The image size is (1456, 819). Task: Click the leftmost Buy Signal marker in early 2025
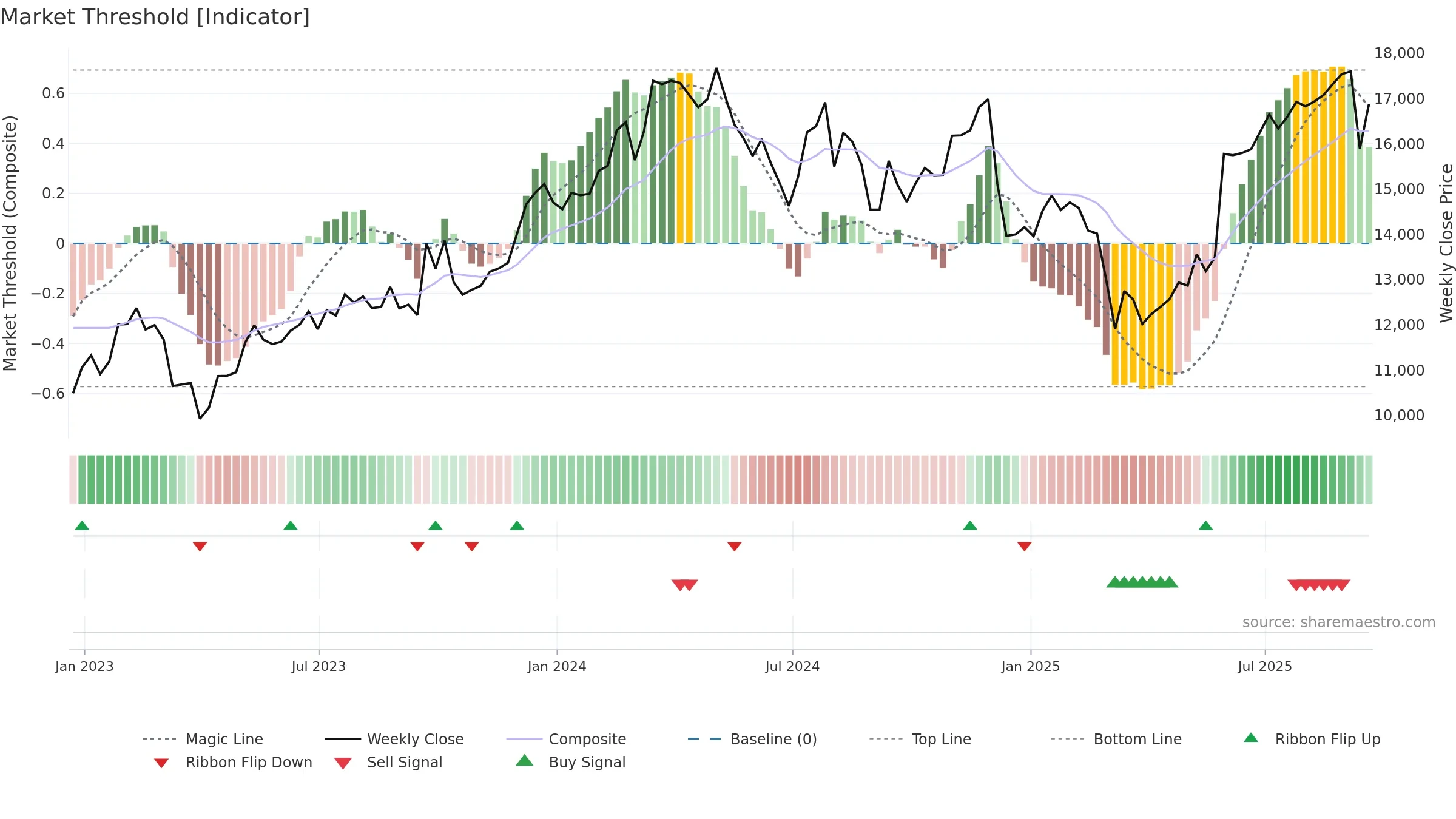pos(1115,582)
